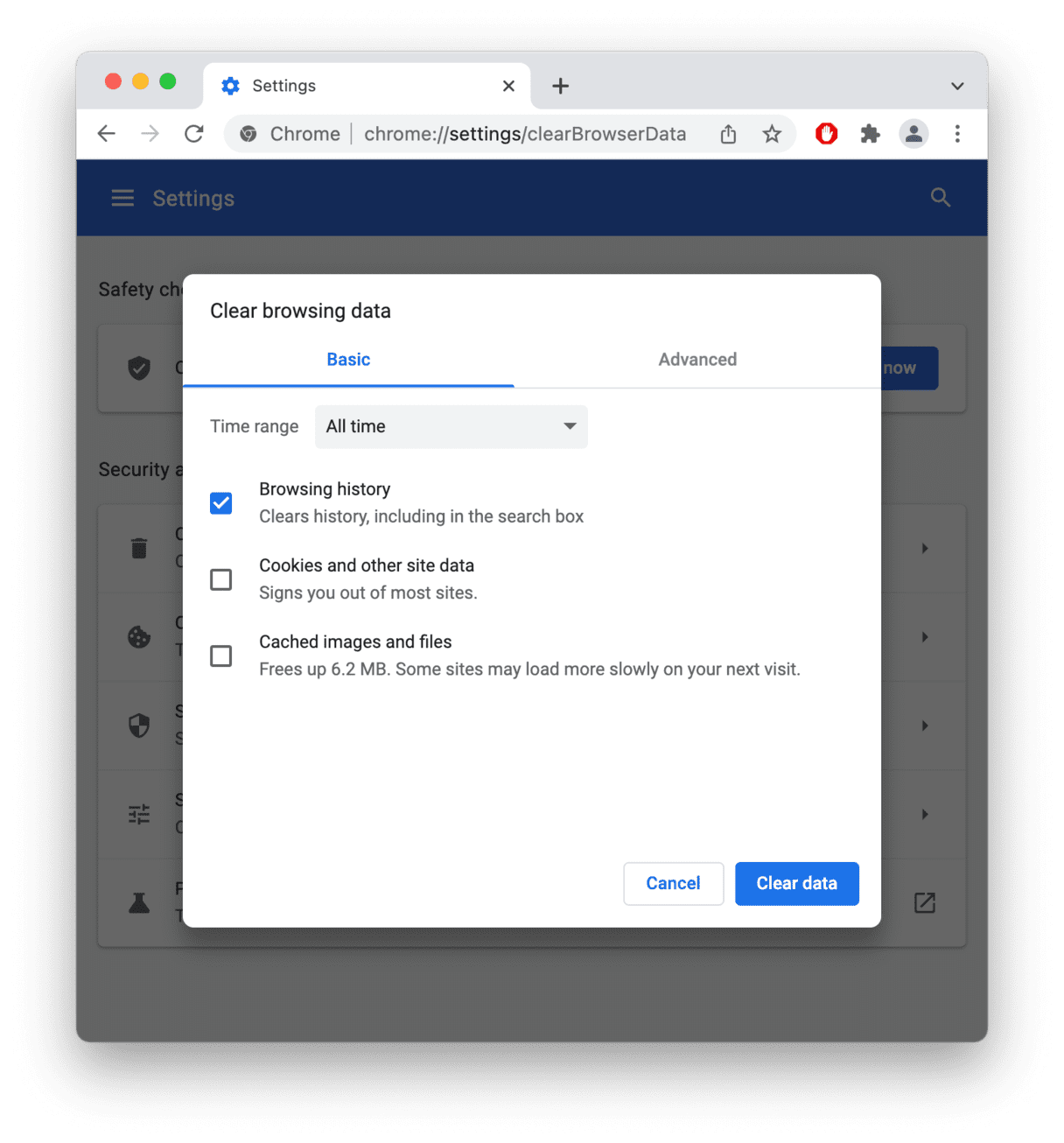Open the Extensions puzzle icon
Image resolution: width=1064 pixels, height=1143 pixels.
(870, 134)
